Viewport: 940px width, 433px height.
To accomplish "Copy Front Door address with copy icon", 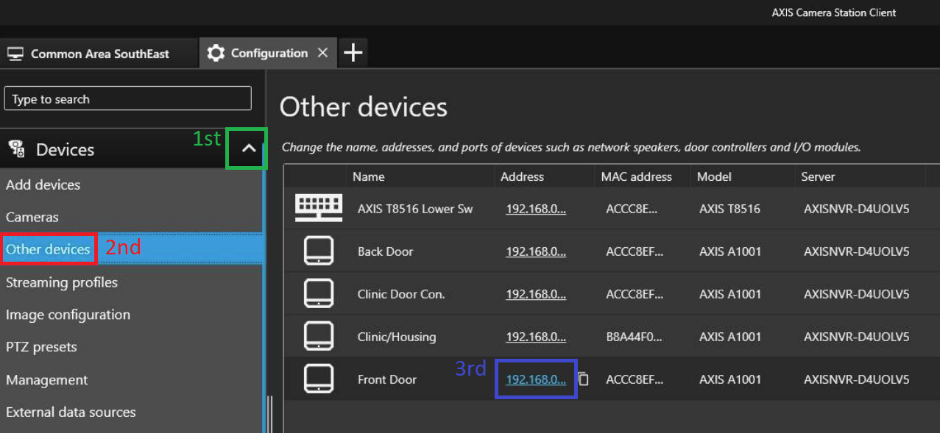I will pyautogui.click(x=583, y=379).
